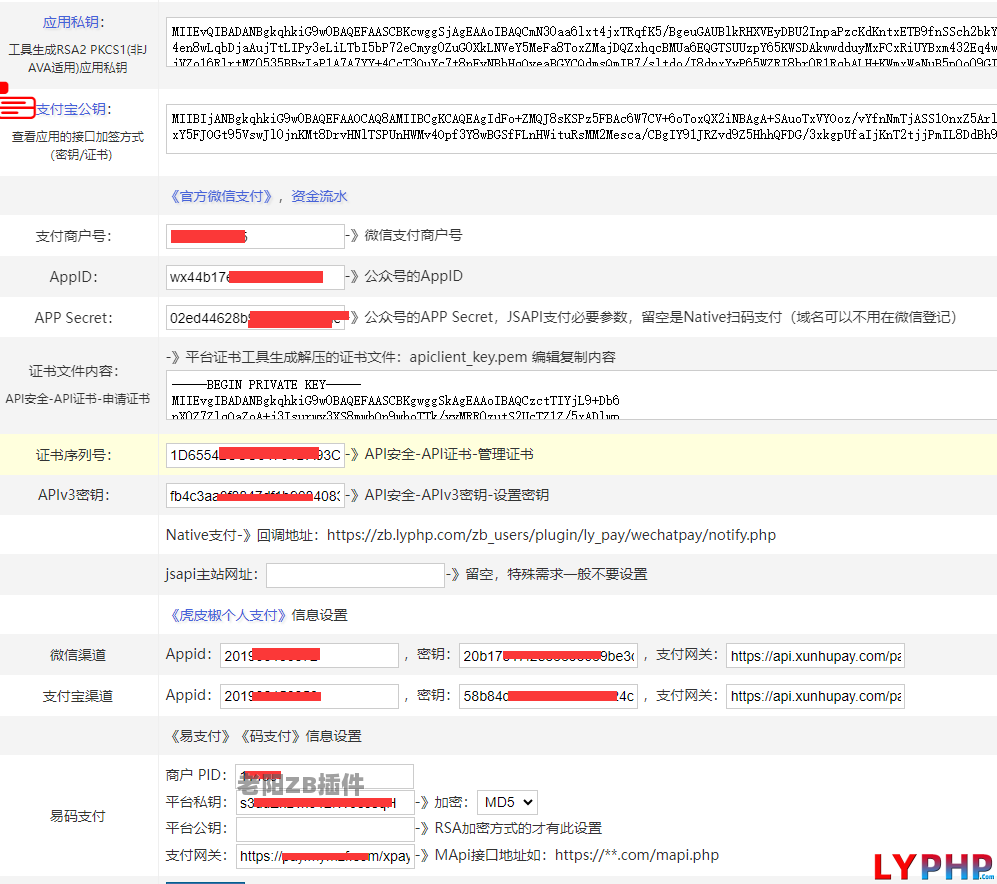Click the 支付商户号 input field
The height and width of the screenshot is (884, 997).
(x=255, y=237)
